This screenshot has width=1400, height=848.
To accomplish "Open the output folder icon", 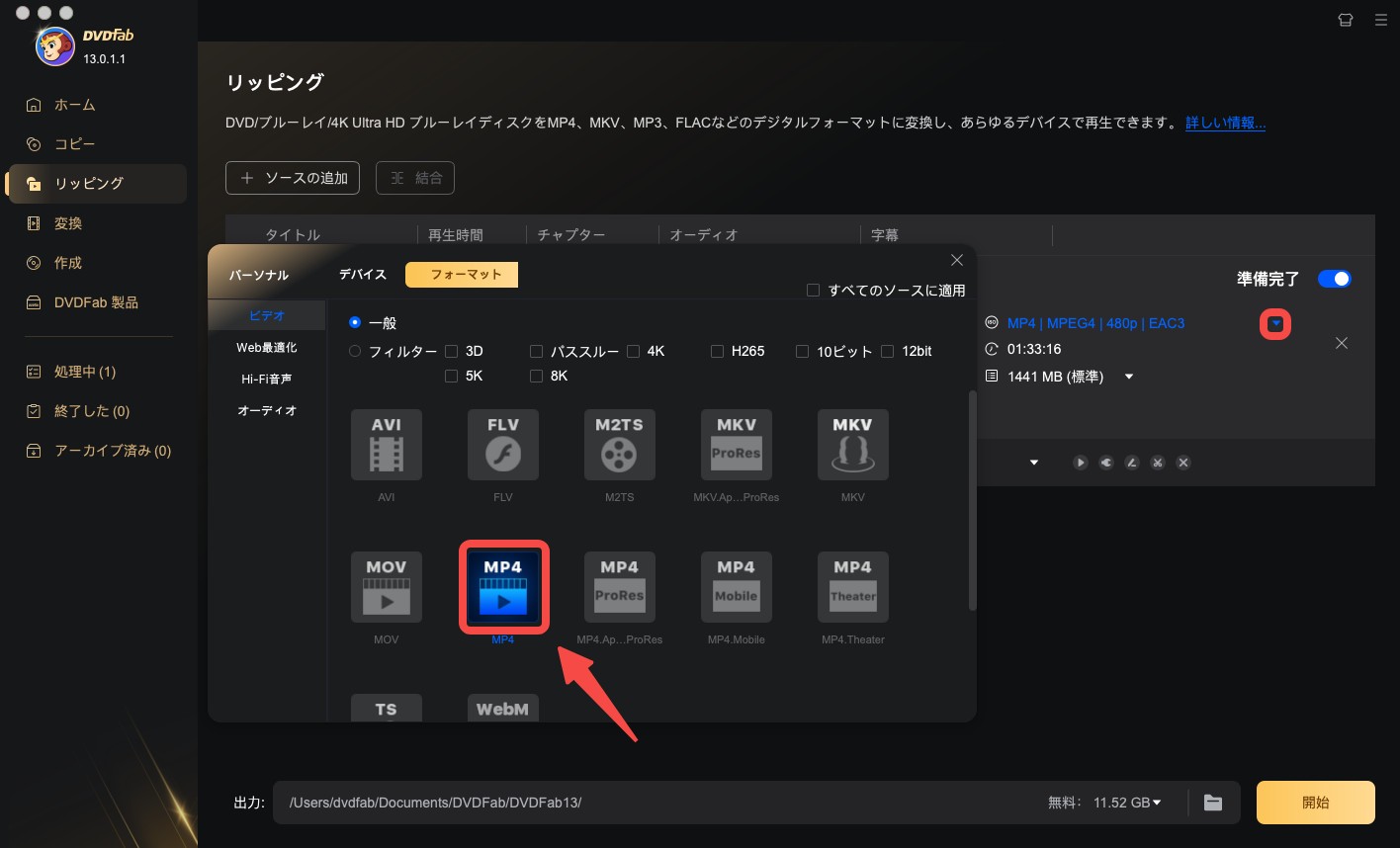I will coord(1213,803).
